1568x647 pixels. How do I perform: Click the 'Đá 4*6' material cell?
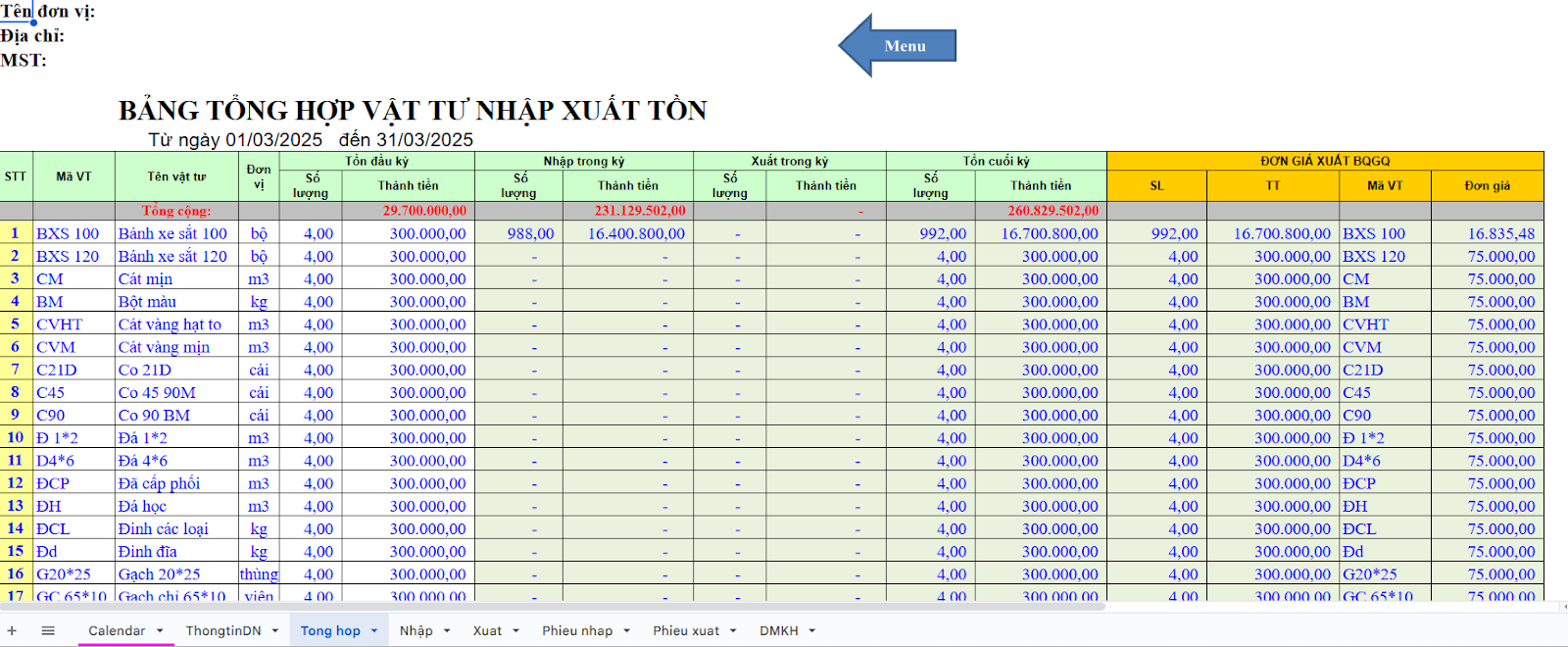tap(176, 461)
